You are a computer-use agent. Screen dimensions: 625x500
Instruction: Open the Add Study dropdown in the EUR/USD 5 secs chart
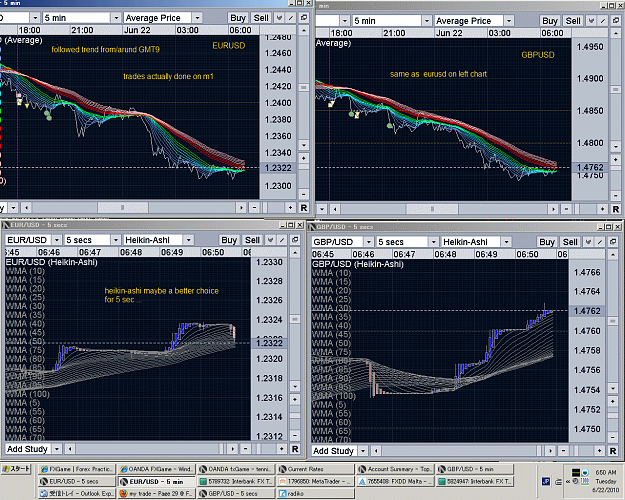(57, 449)
